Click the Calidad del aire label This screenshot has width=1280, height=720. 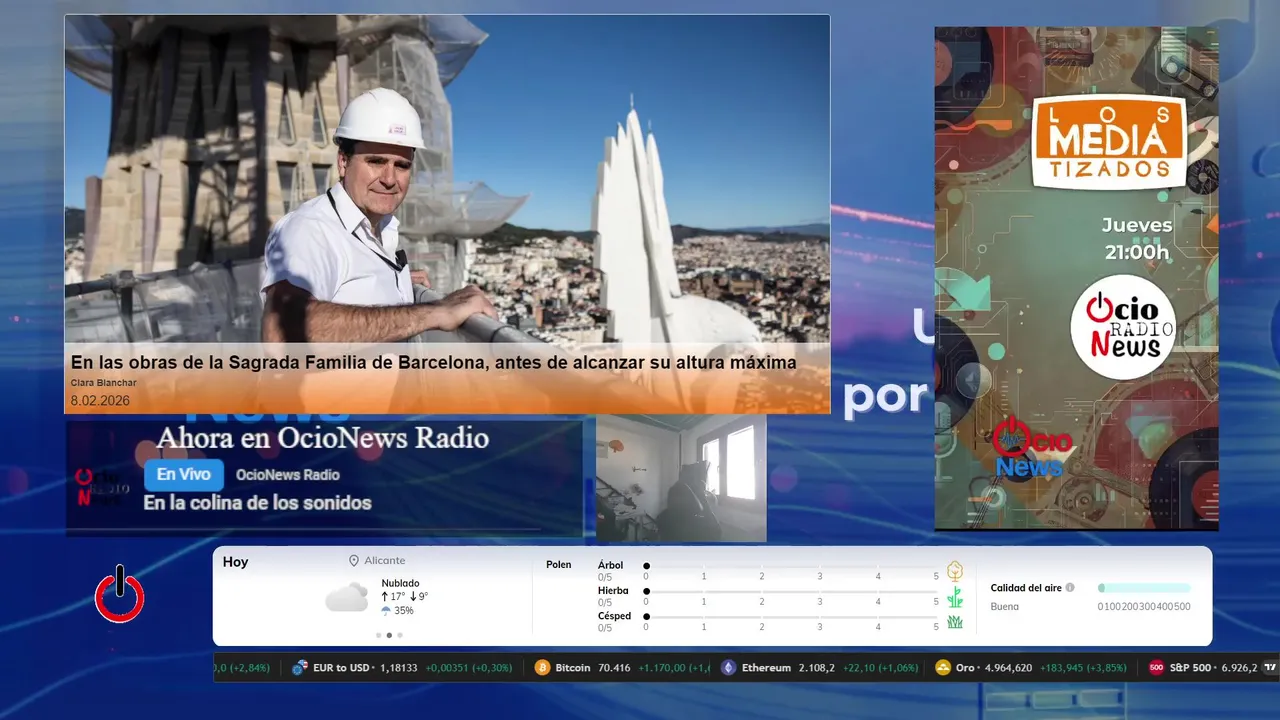coord(1026,588)
